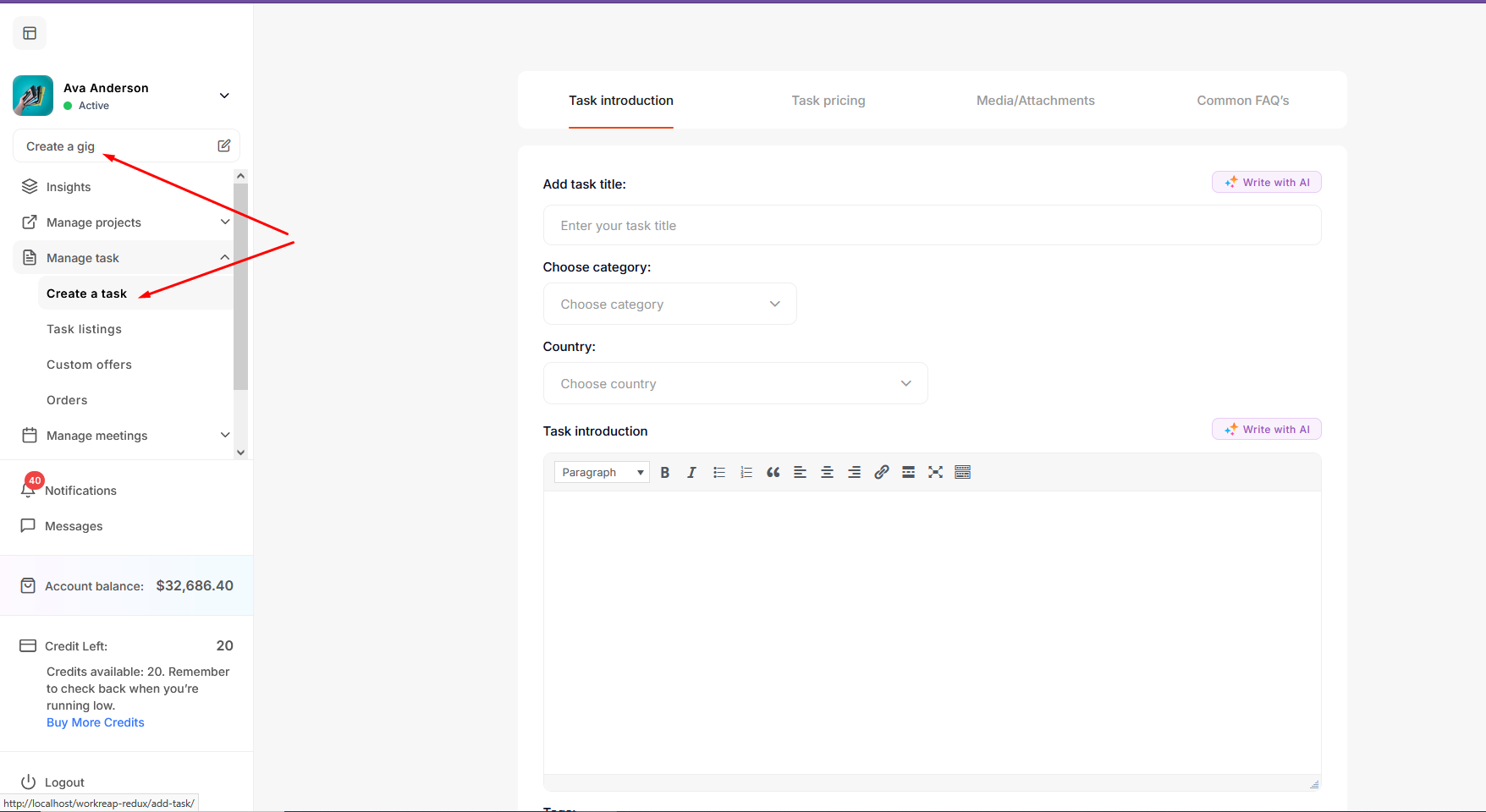This screenshot has width=1486, height=812.
Task: Show the editor toolbar toggle icon
Action: 962,473
